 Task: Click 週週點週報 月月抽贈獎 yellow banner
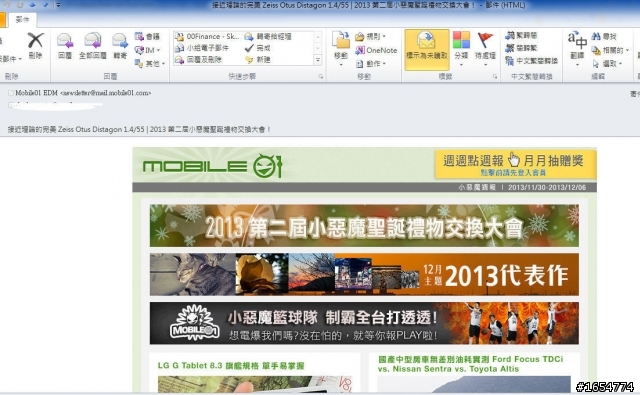(x=516, y=164)
